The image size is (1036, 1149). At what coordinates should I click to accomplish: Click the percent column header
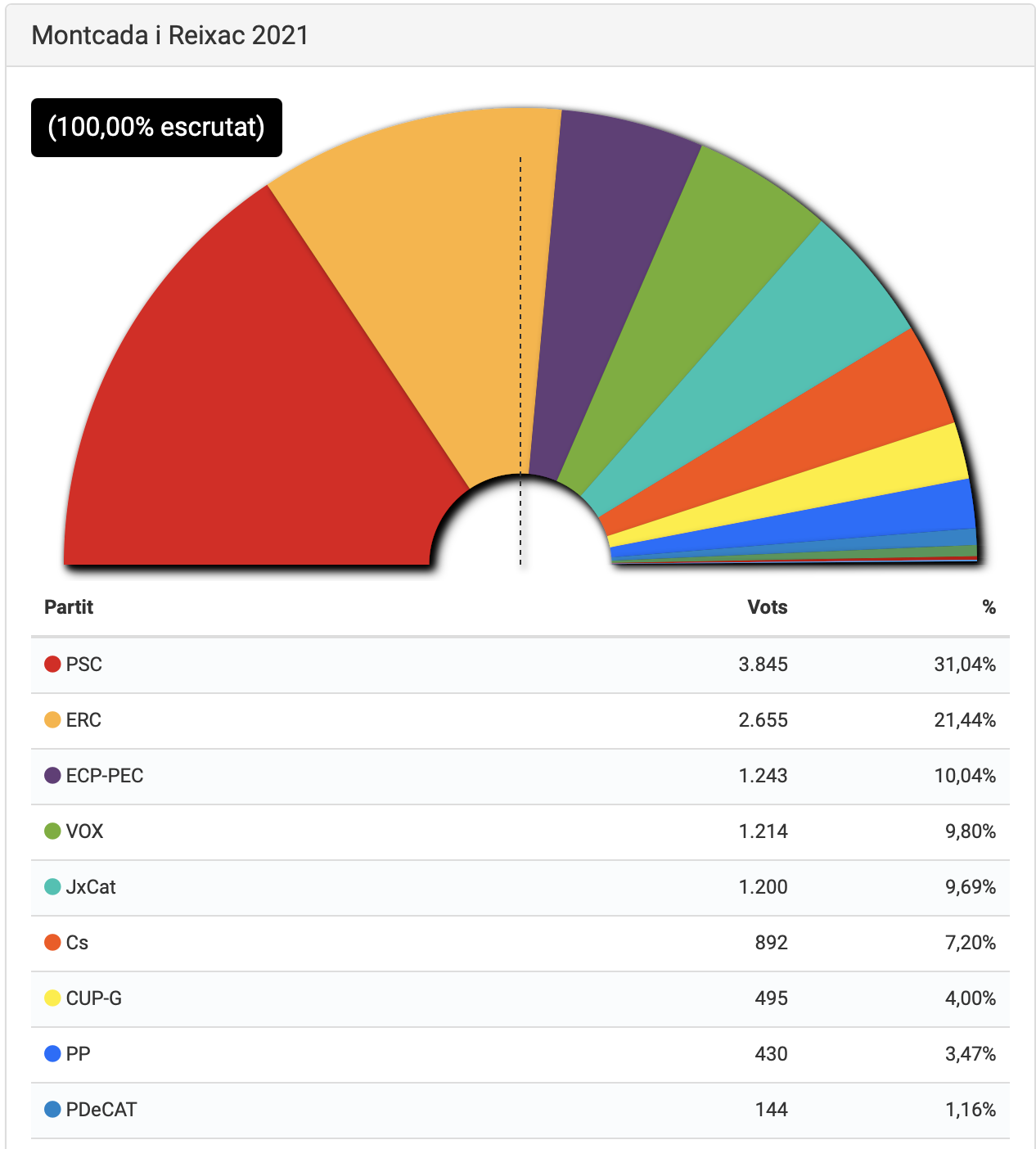point(989,607)
